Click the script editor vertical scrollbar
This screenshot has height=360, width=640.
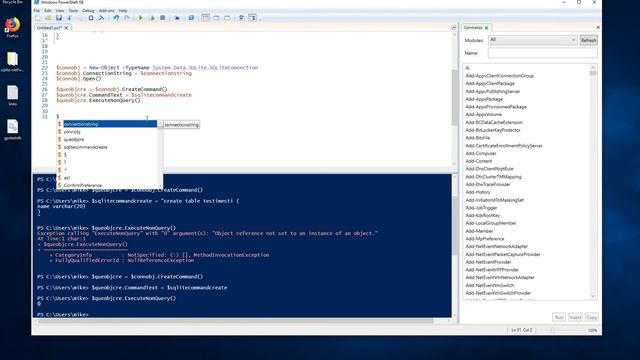click(x=454, y=98)
